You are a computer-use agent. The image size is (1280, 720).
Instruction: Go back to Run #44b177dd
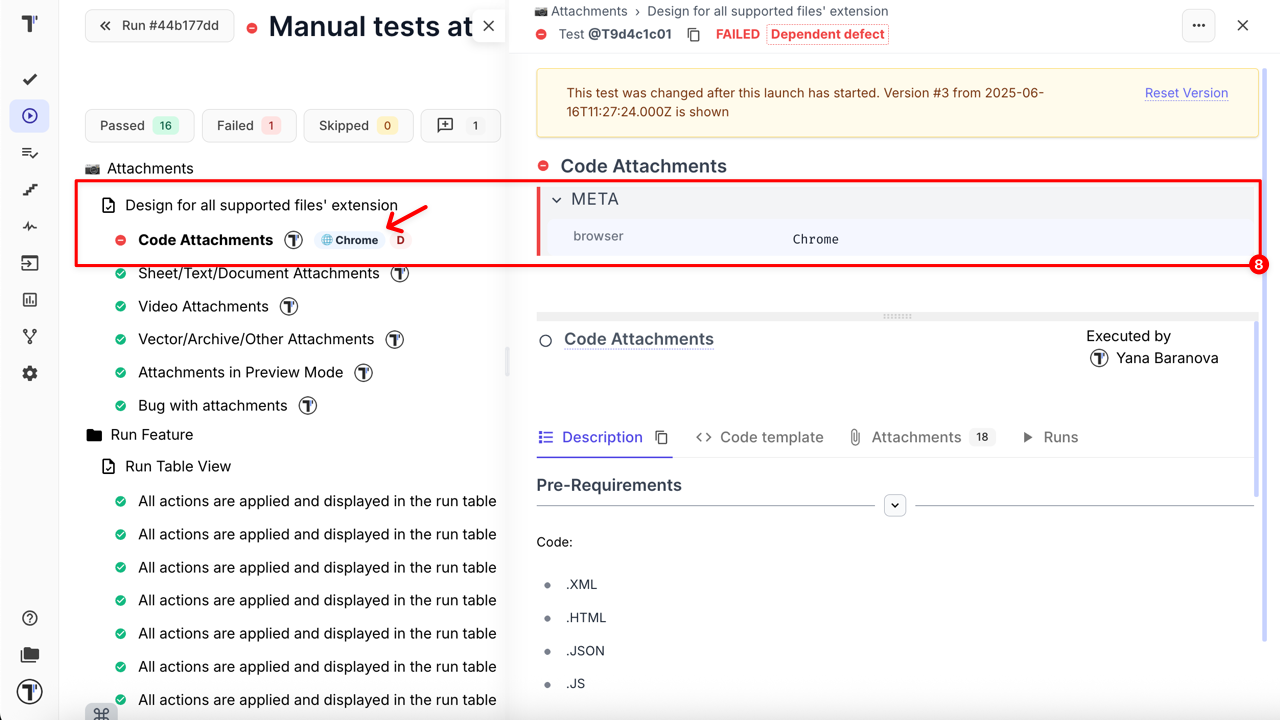click(x=160, y=26)
